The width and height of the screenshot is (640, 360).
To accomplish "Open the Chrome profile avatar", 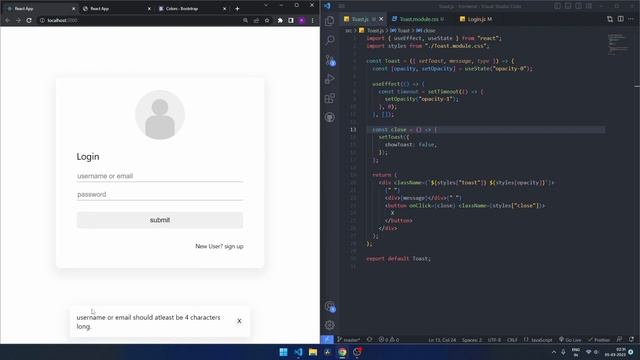I will pyautogui.click(x=302, y=20).
